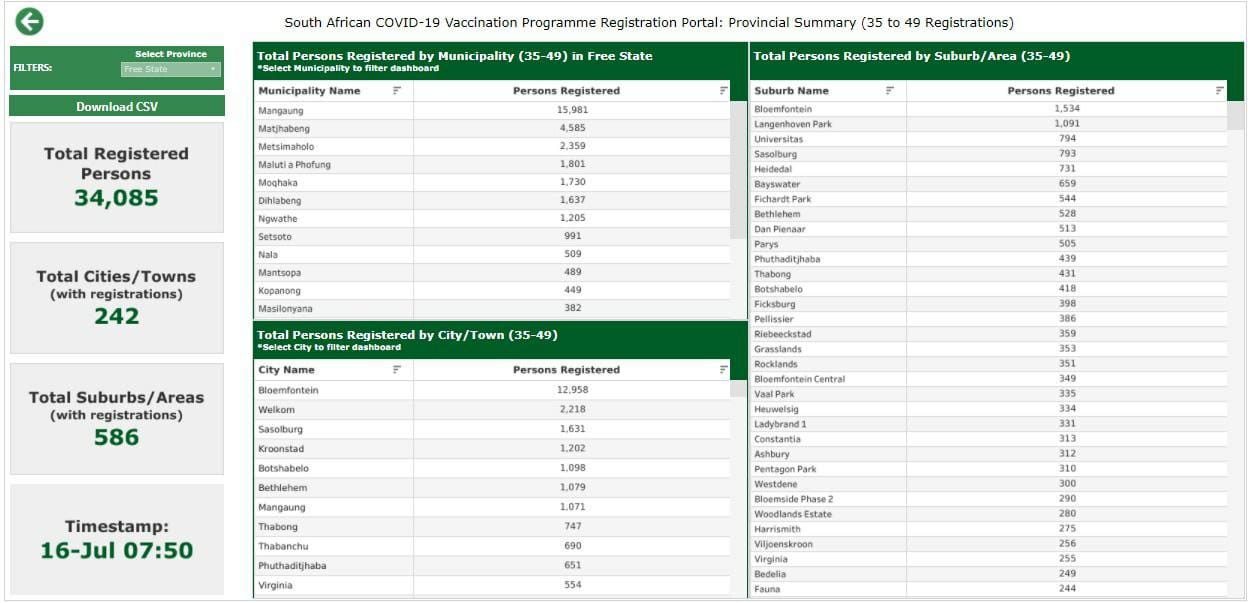Select Sasolburg city row
The width and height of the screenshot is (1248, 603).
click(279, 429)
